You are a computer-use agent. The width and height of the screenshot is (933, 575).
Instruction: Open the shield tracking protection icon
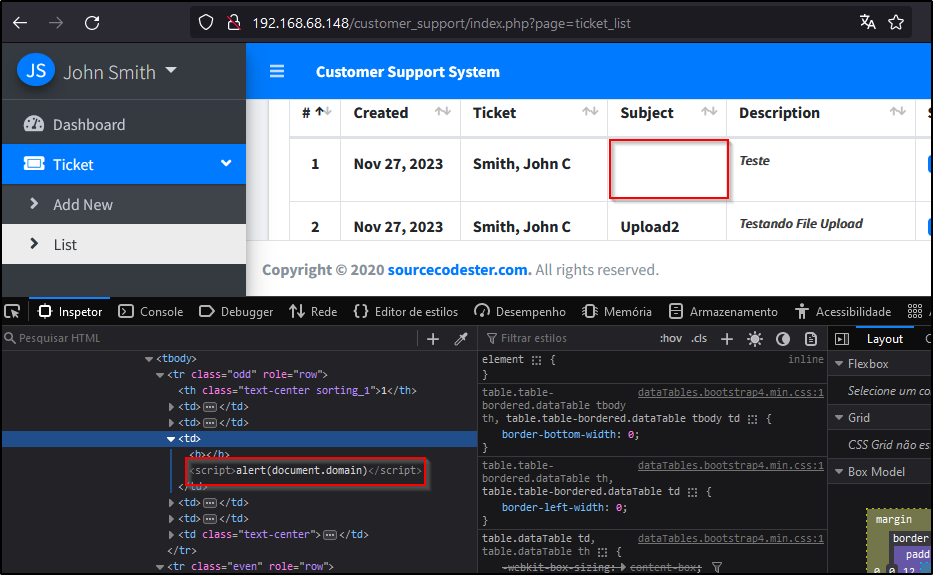pyautogui.click(x=206, y=23)
